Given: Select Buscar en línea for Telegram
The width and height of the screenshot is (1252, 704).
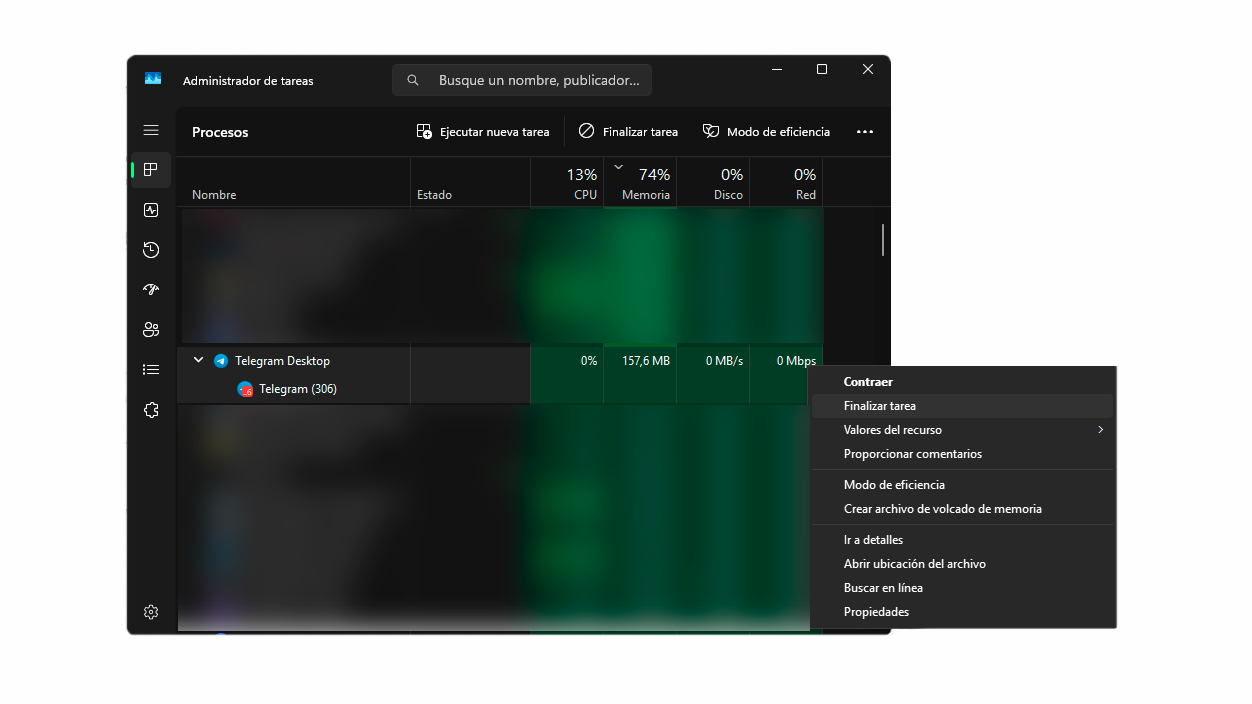Looking at the screenshot, I should (x=884, y=587).
